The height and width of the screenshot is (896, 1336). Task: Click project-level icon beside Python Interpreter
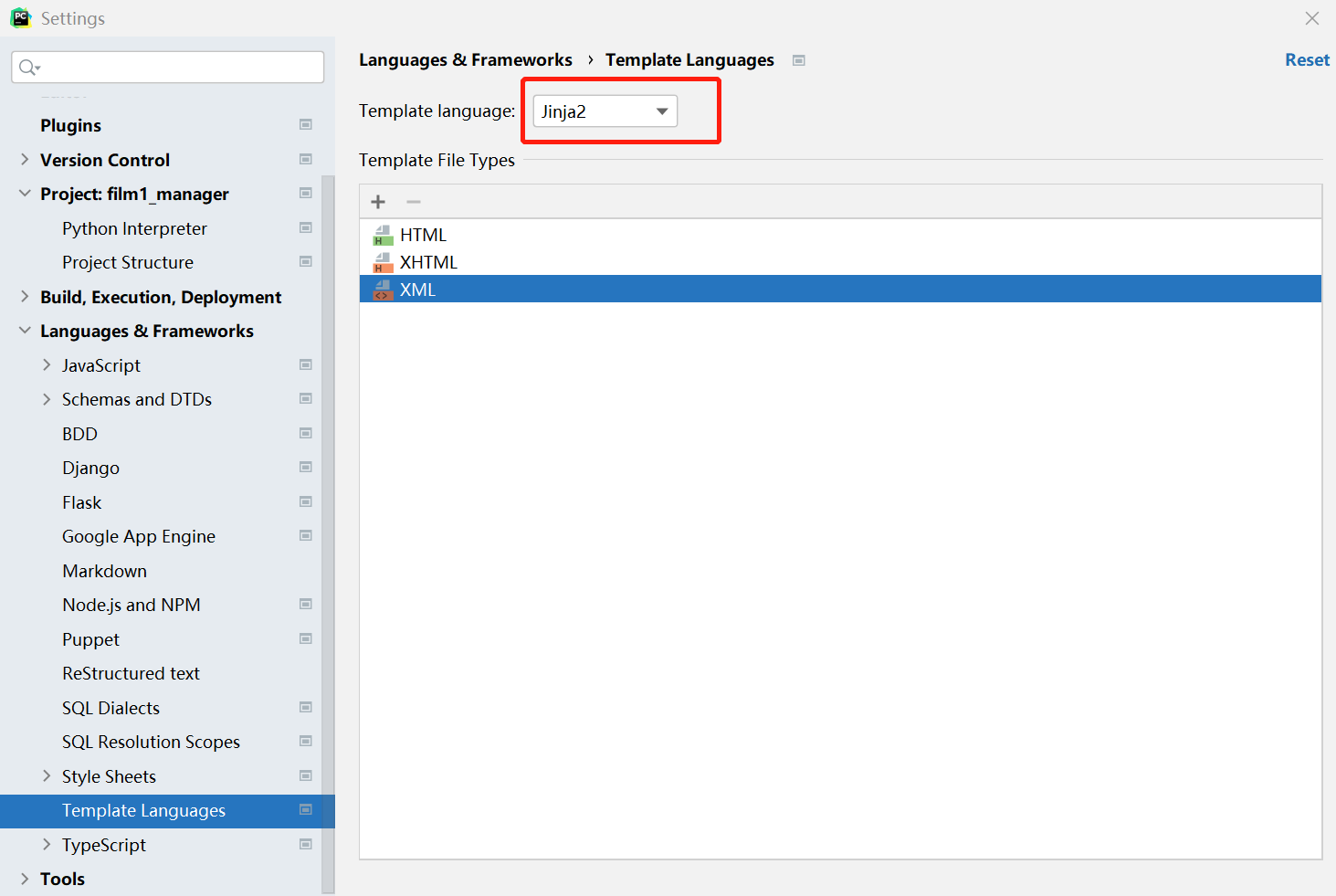pos(306,227)
